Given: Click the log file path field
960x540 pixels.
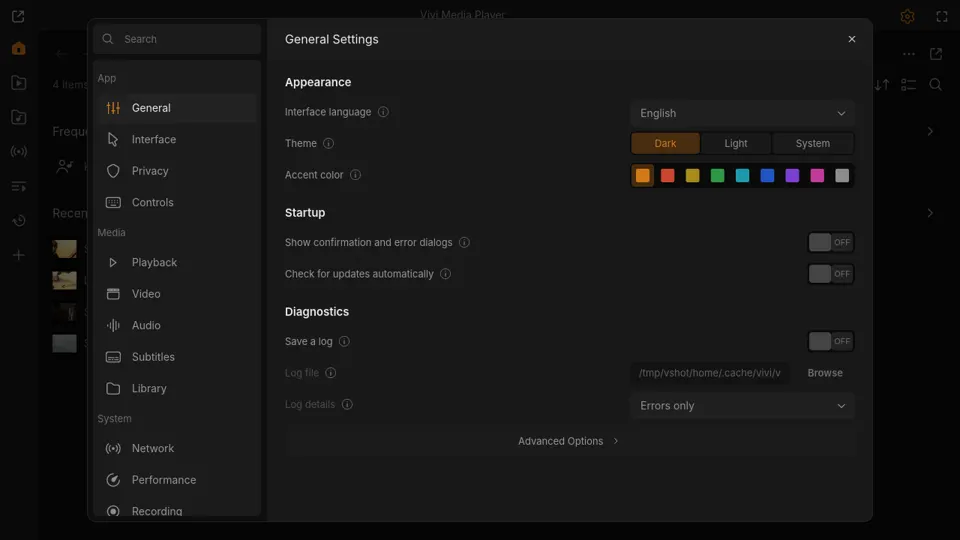Looking at the screenshot, I should pos(710,373).
